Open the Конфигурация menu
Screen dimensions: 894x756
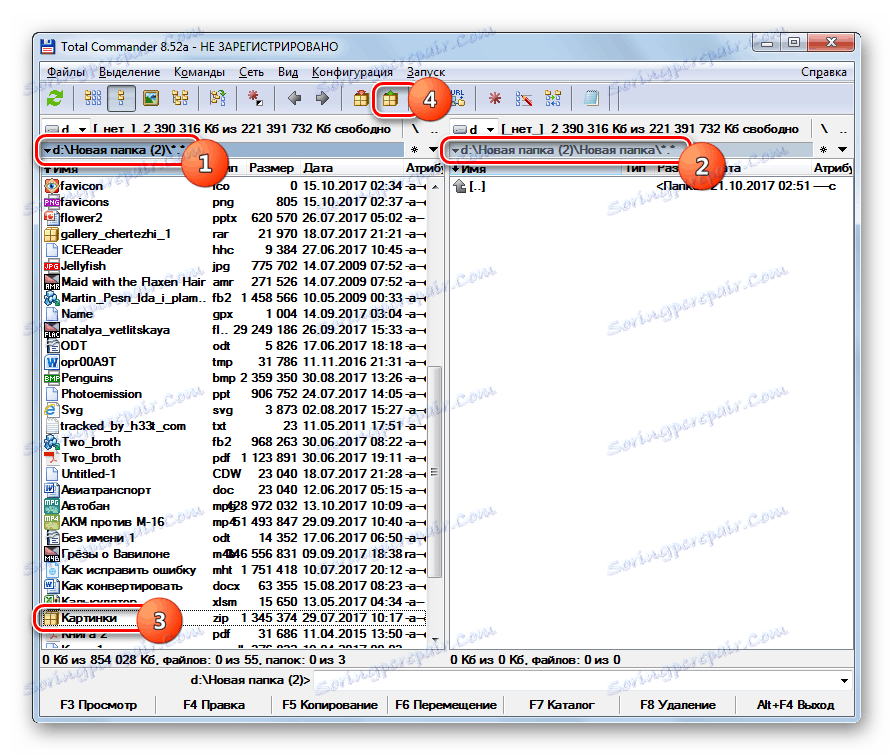tap(352, 72)
